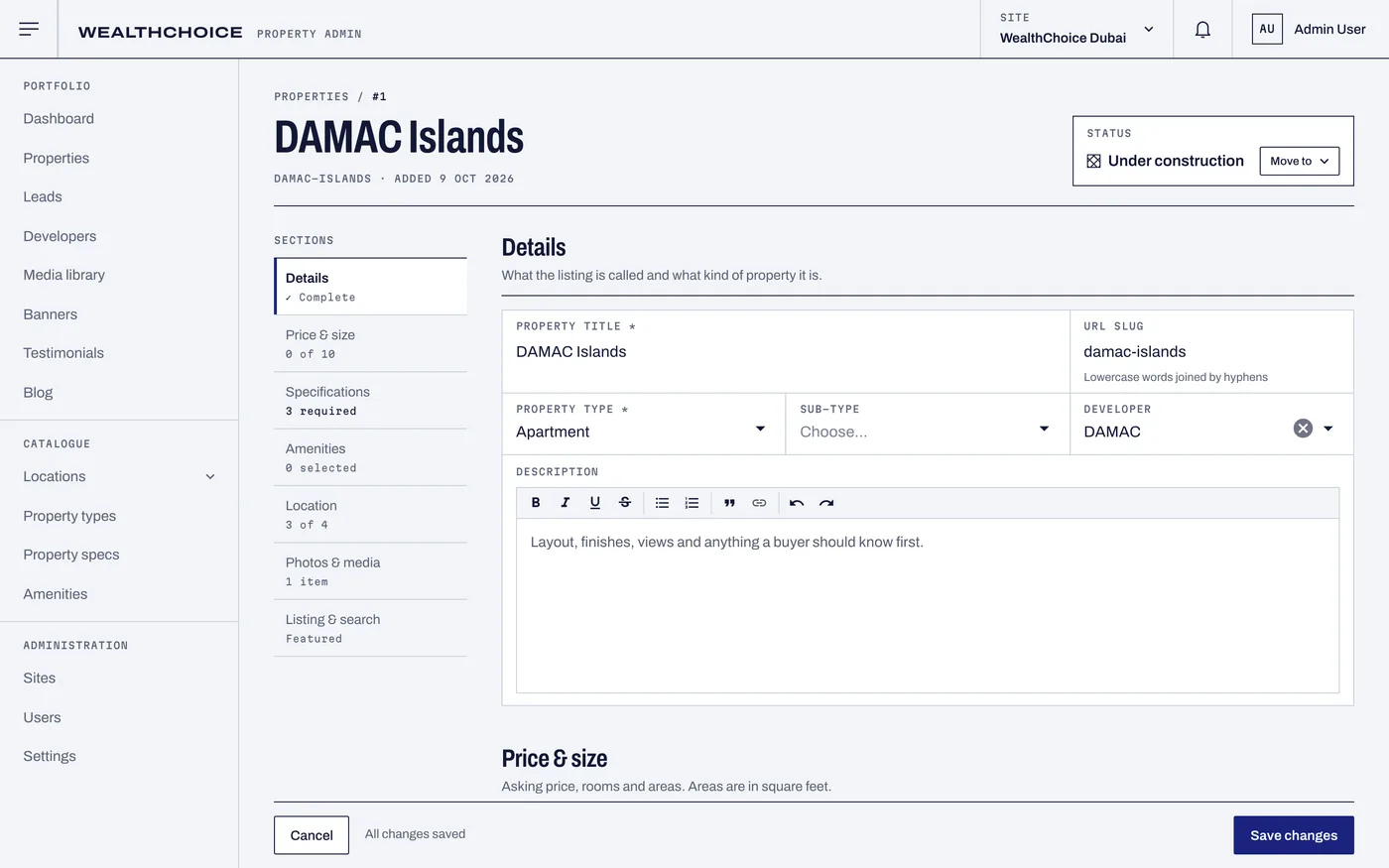Edit the URL slug field
This screenshot has height=868, width=1389.
1211,351
